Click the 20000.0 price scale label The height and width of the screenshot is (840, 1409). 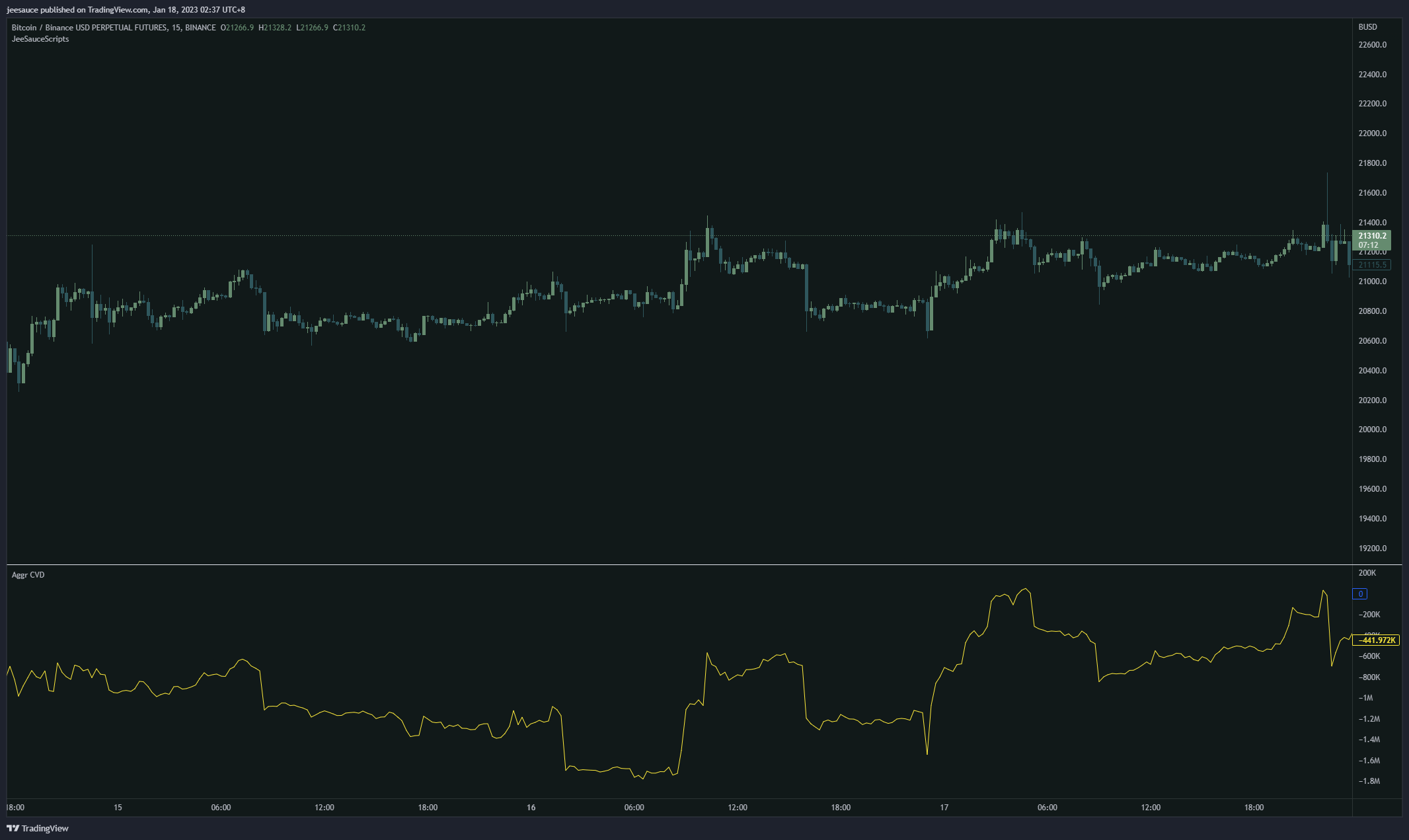1372,430
